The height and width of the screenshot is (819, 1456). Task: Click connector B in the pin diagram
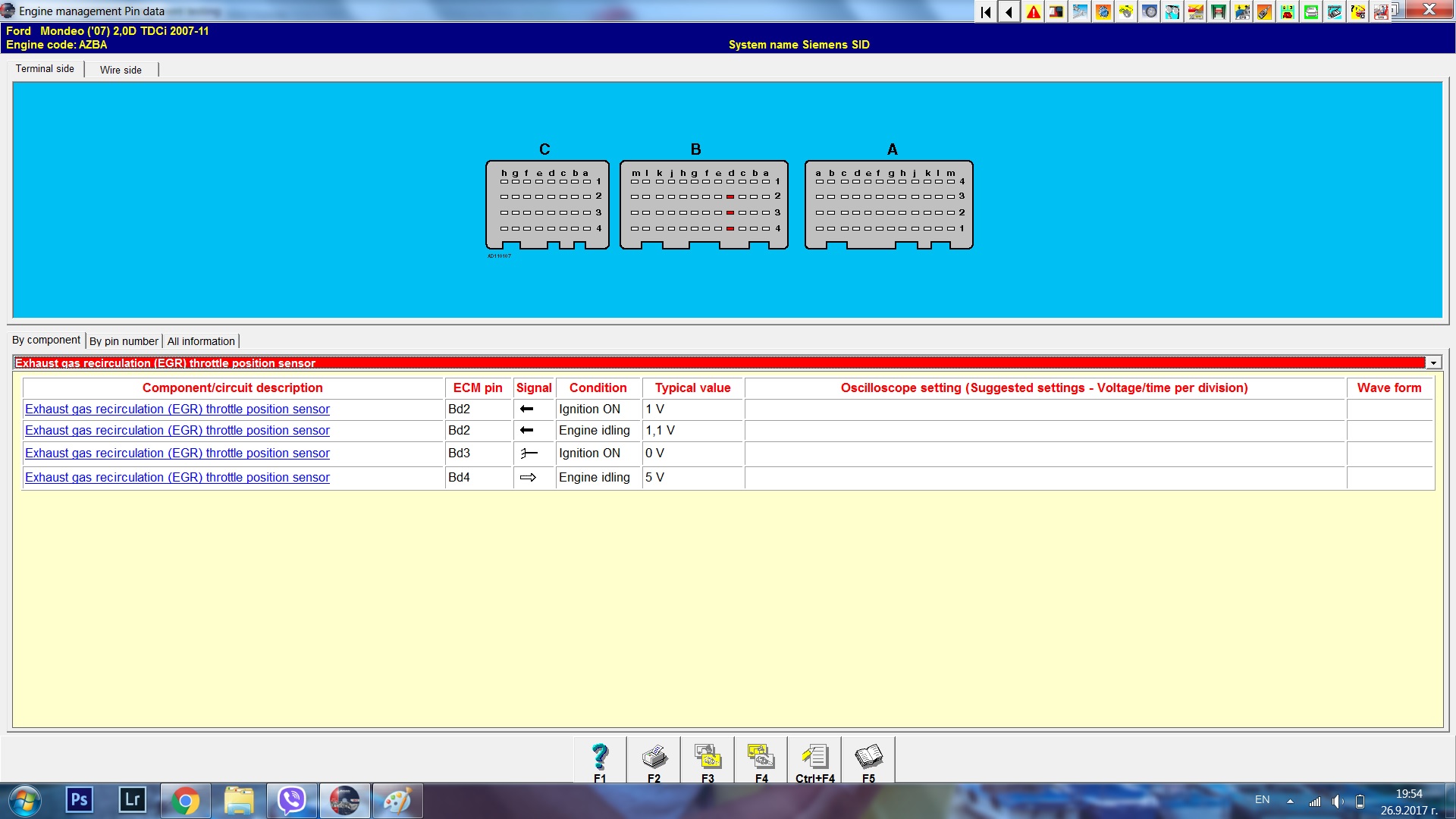coord(703,205)
